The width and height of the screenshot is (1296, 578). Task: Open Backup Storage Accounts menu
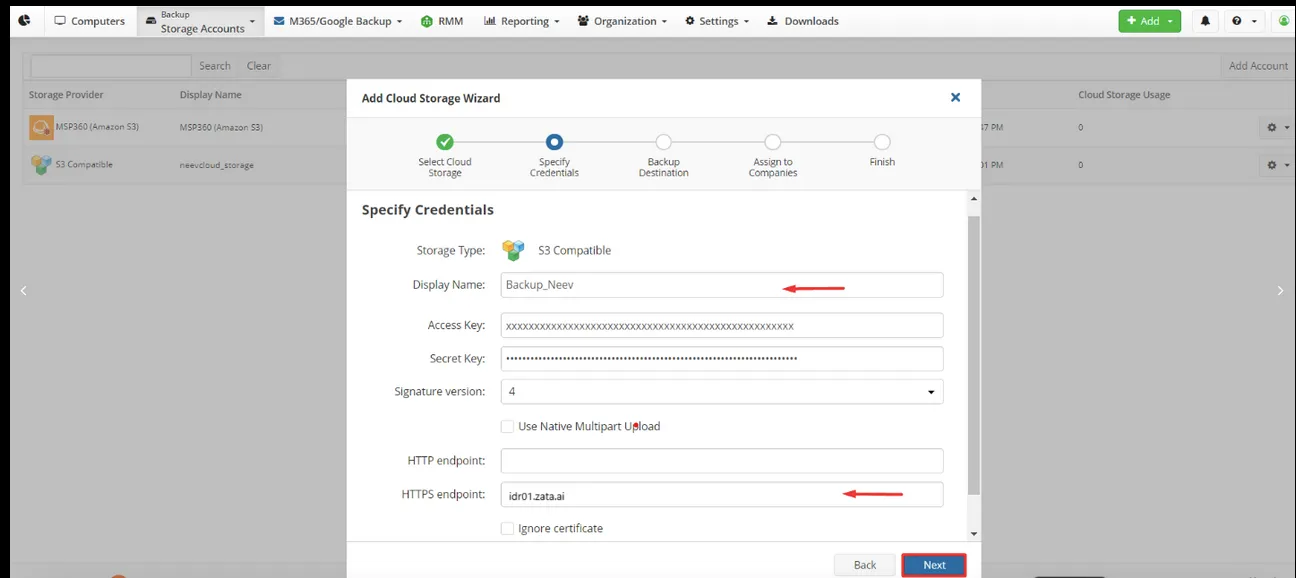pos(200,21)
